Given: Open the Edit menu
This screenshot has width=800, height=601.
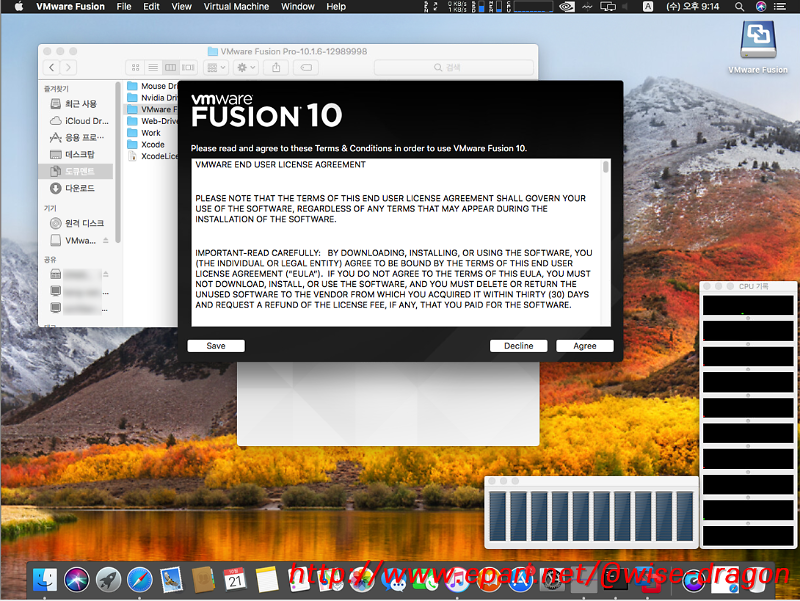Looking at the screenshot, I should point(151,7).
